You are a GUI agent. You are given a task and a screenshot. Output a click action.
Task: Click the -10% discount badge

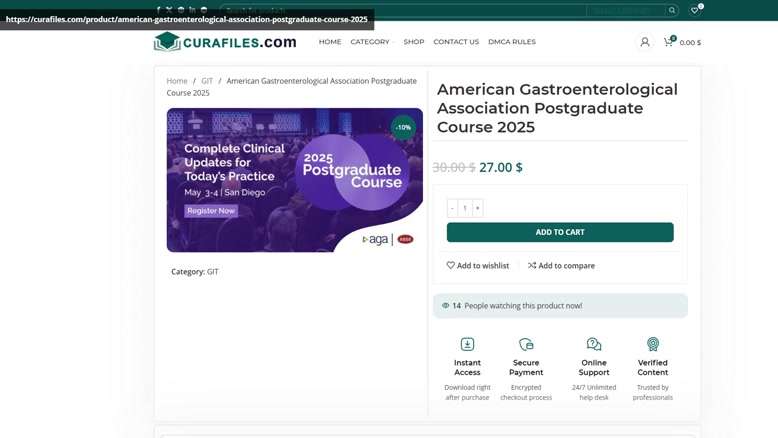click(403, 127)
